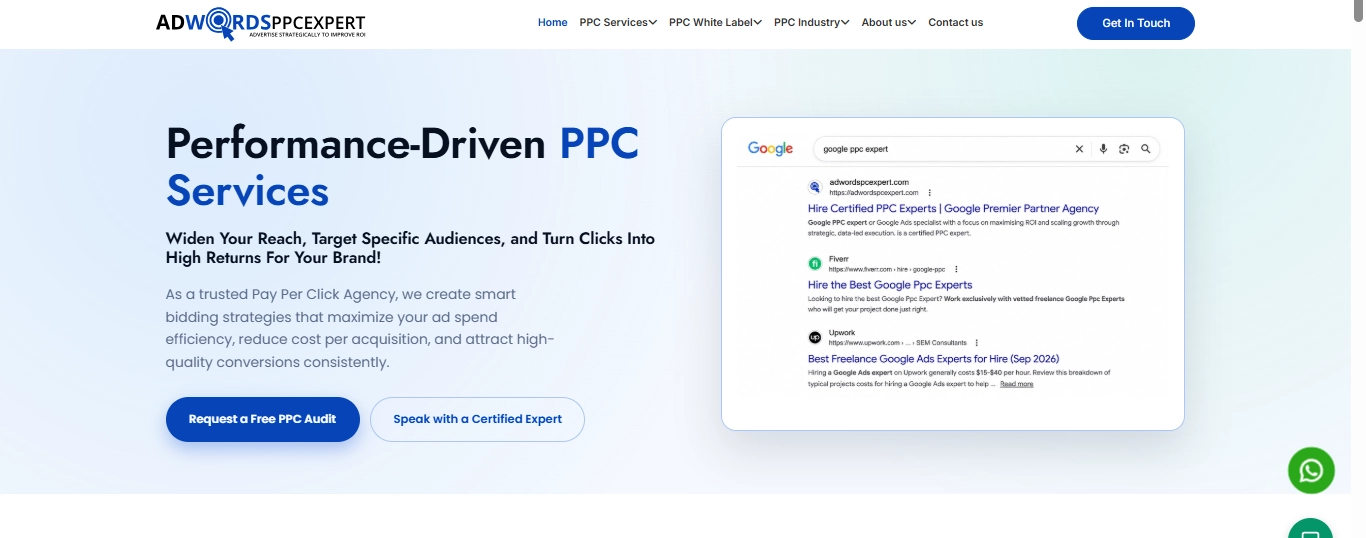1366x538 pixels.
Task: Click the adwordspcexpert.com result favicon
Action: (815, 187)
